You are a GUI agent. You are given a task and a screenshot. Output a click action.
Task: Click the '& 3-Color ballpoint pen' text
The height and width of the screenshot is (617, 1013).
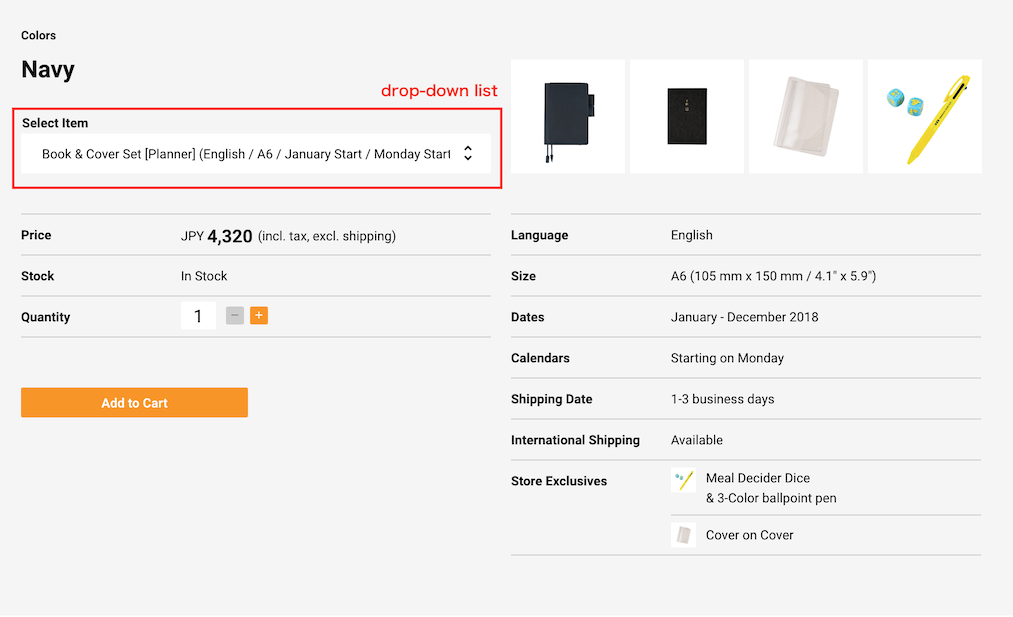click(771, 498)
